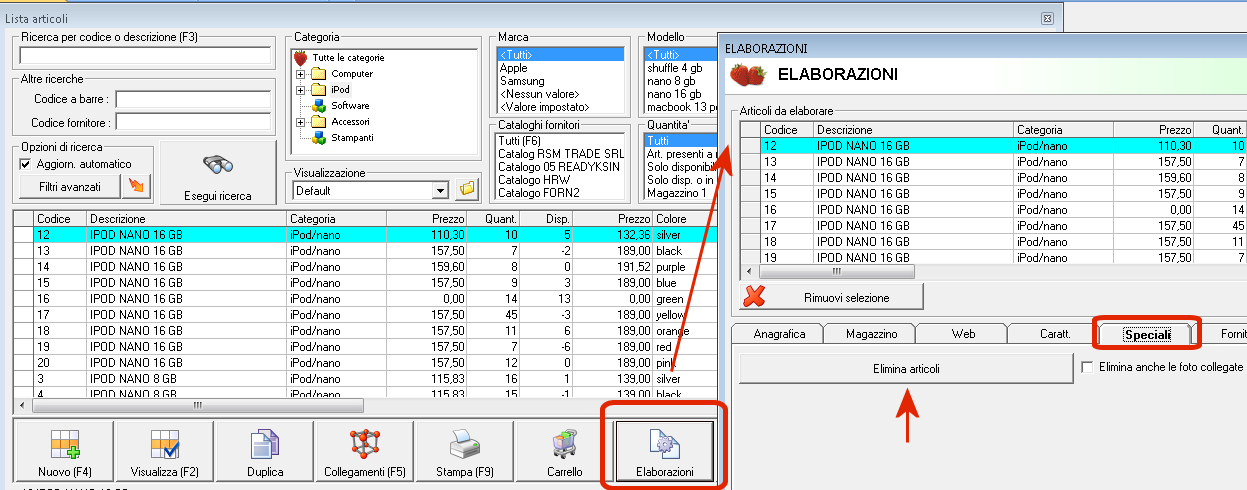Sort the main list by the Descrizione column
Image resolution: width=1247 pixels, height=490 pixels.
tap(186, 218)
